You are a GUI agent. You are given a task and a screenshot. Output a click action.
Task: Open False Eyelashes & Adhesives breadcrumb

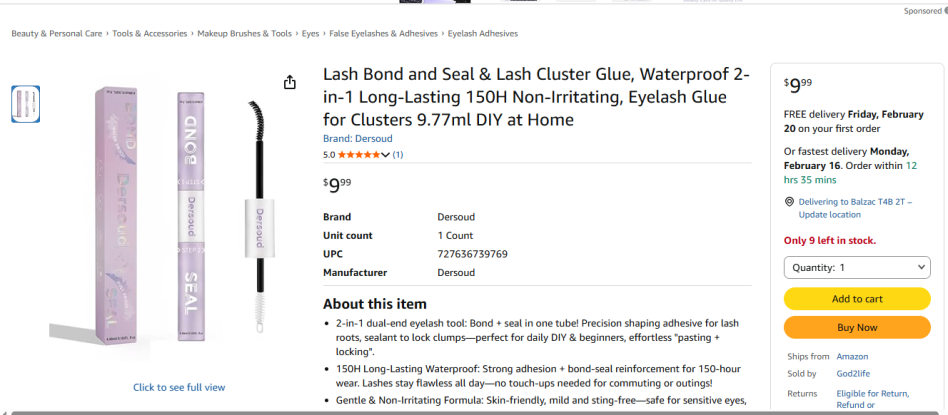383,34
